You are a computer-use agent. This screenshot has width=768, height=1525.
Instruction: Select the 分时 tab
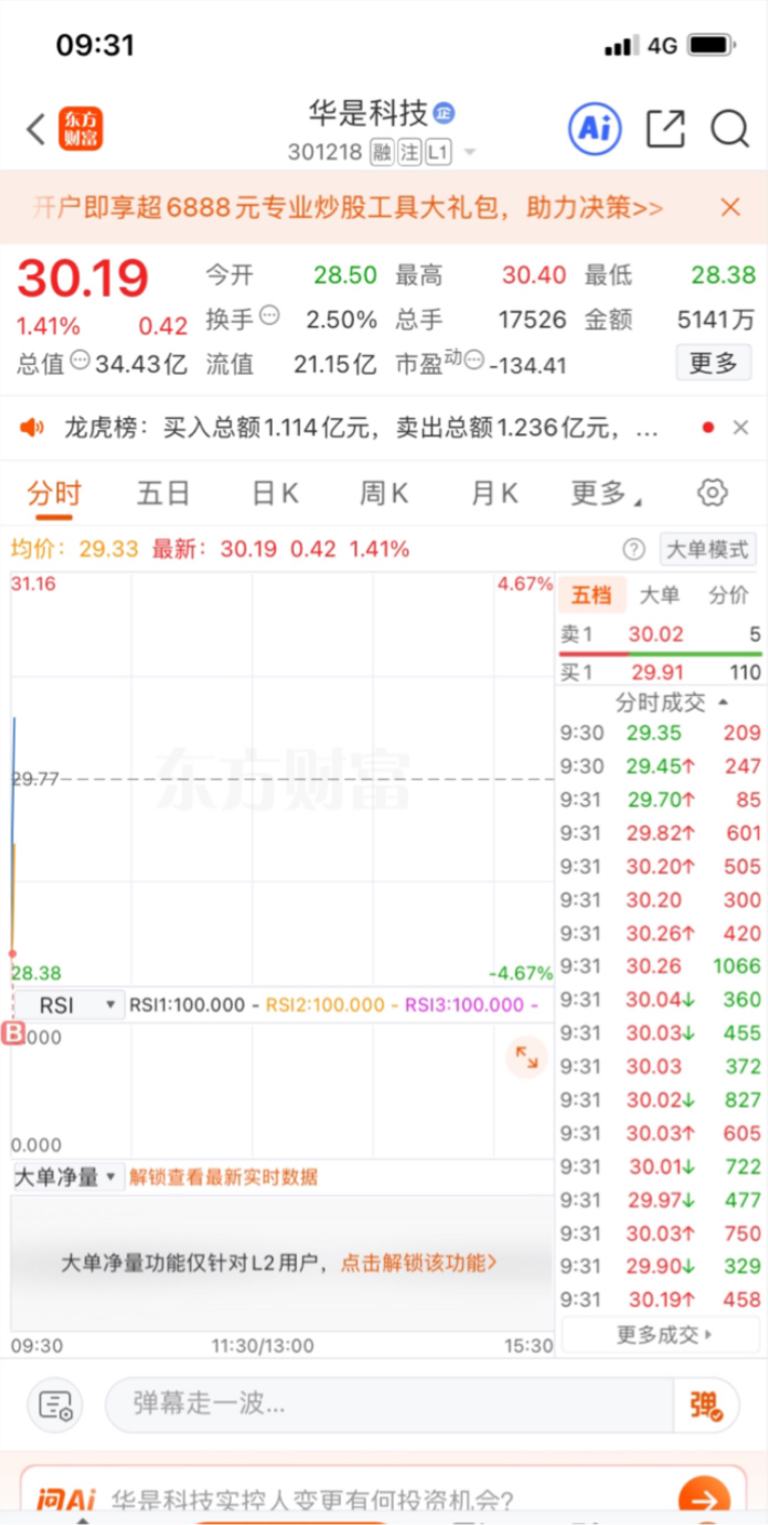tap(54, 493)
